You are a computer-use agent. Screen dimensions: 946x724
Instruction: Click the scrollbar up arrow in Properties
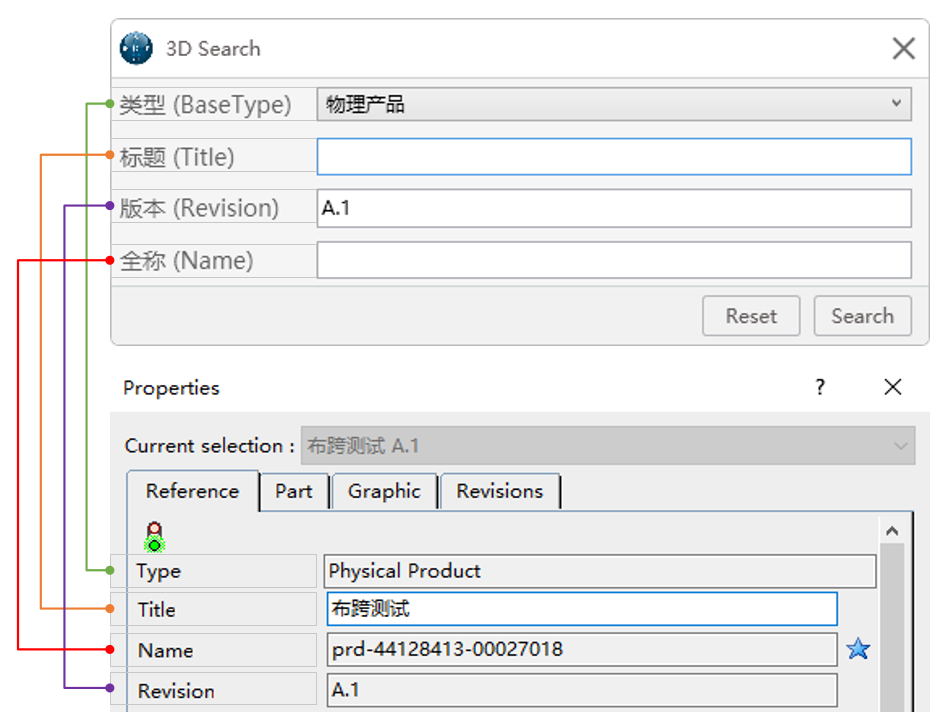click(892, 529)
